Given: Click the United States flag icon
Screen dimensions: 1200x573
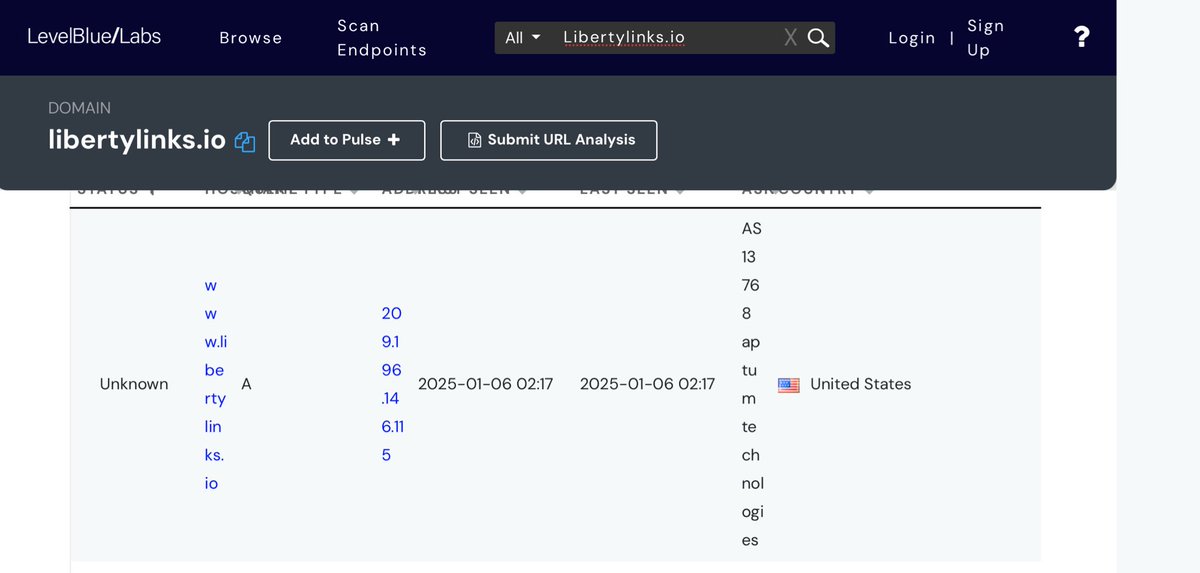Looking at the screenshot, I should [788, 385].
